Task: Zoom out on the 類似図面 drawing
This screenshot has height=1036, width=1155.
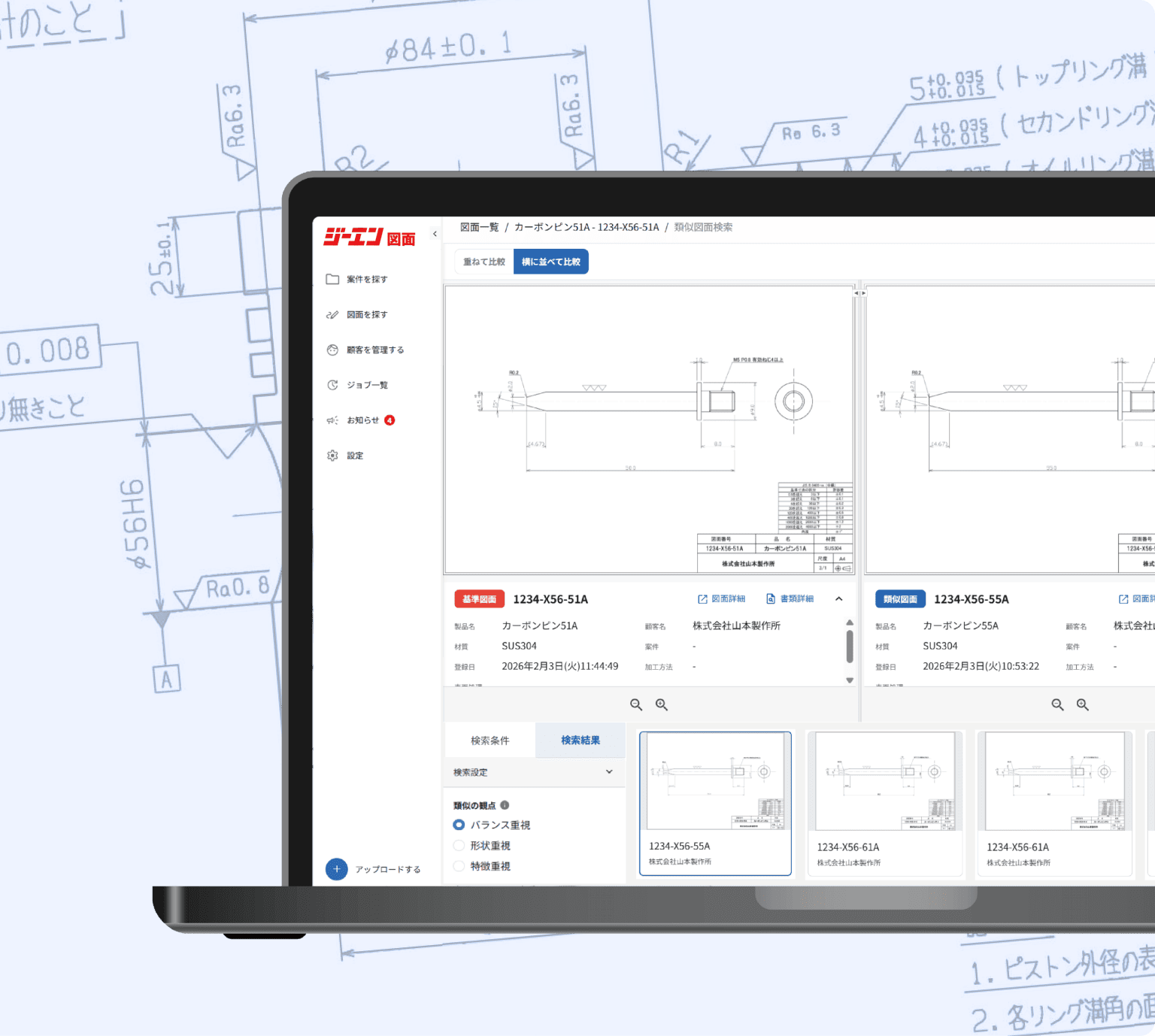Action: tap(1057, 704)
